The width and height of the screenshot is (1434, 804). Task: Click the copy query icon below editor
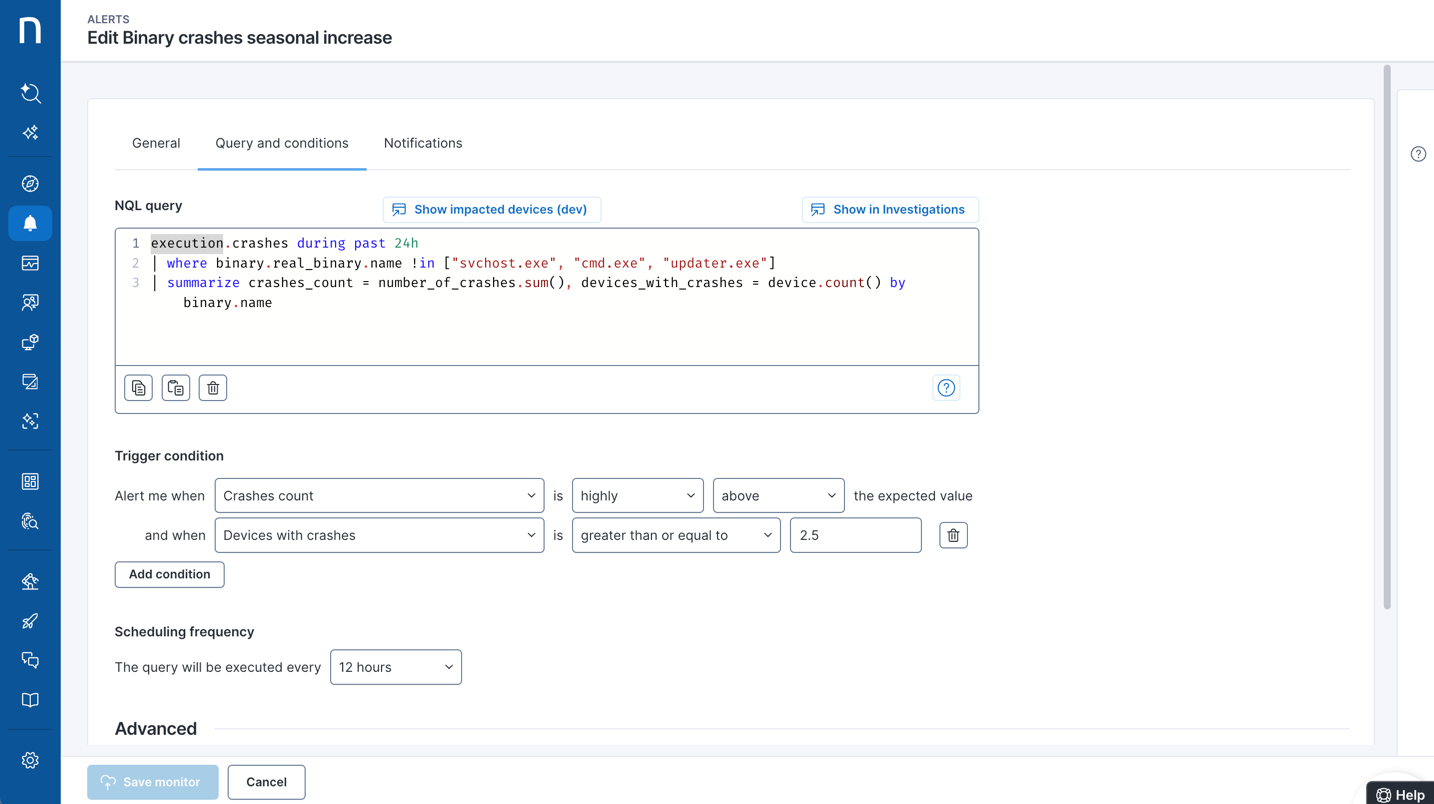(x=138, y=388)
